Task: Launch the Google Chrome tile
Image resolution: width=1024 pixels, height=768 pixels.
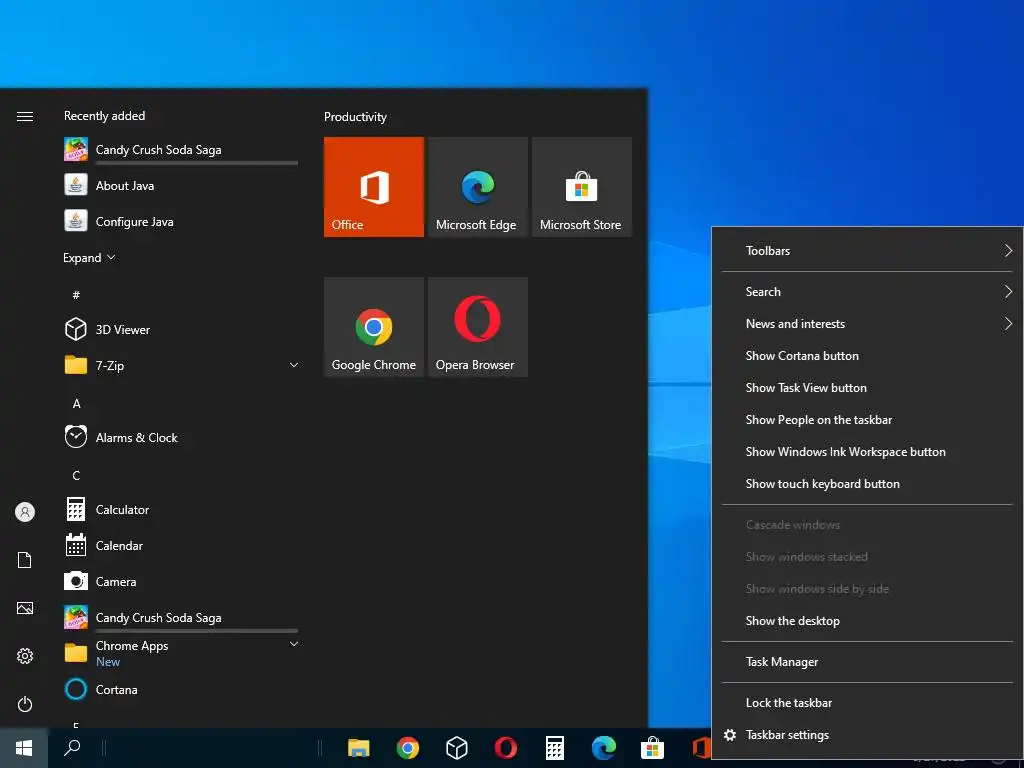Action: click(x=374, y=327)
